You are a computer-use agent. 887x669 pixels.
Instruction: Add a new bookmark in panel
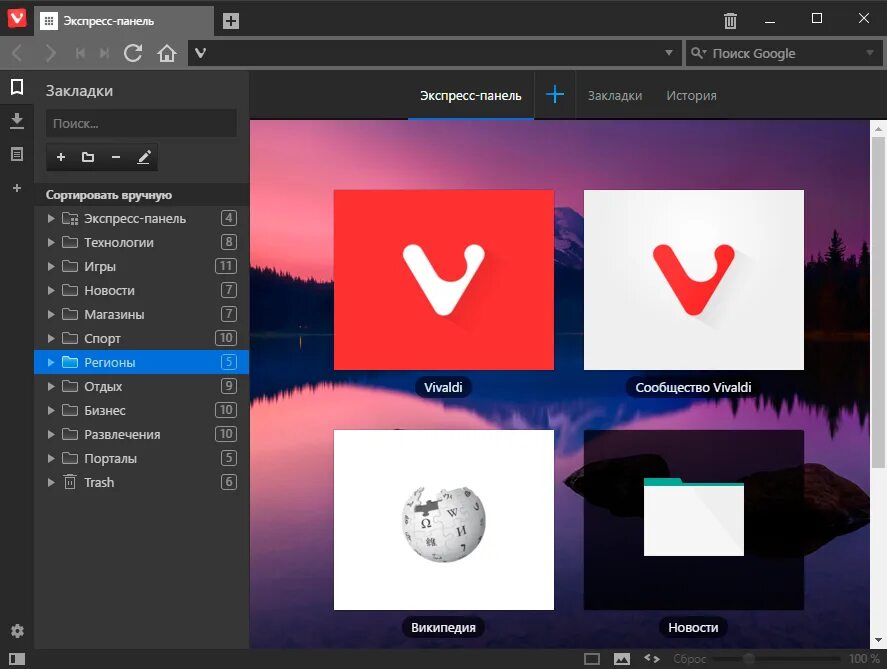click(61, 157)
